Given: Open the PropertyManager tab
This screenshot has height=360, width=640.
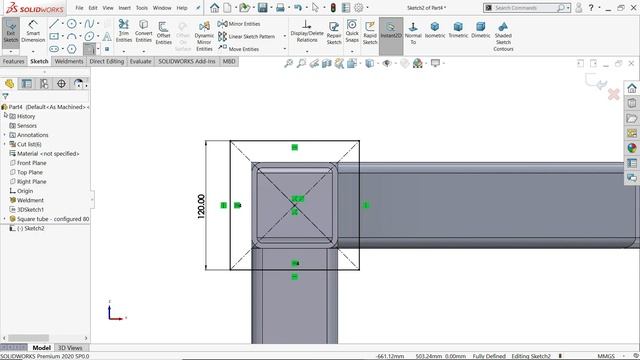Looking at the screenshot, I should [27, 84].
